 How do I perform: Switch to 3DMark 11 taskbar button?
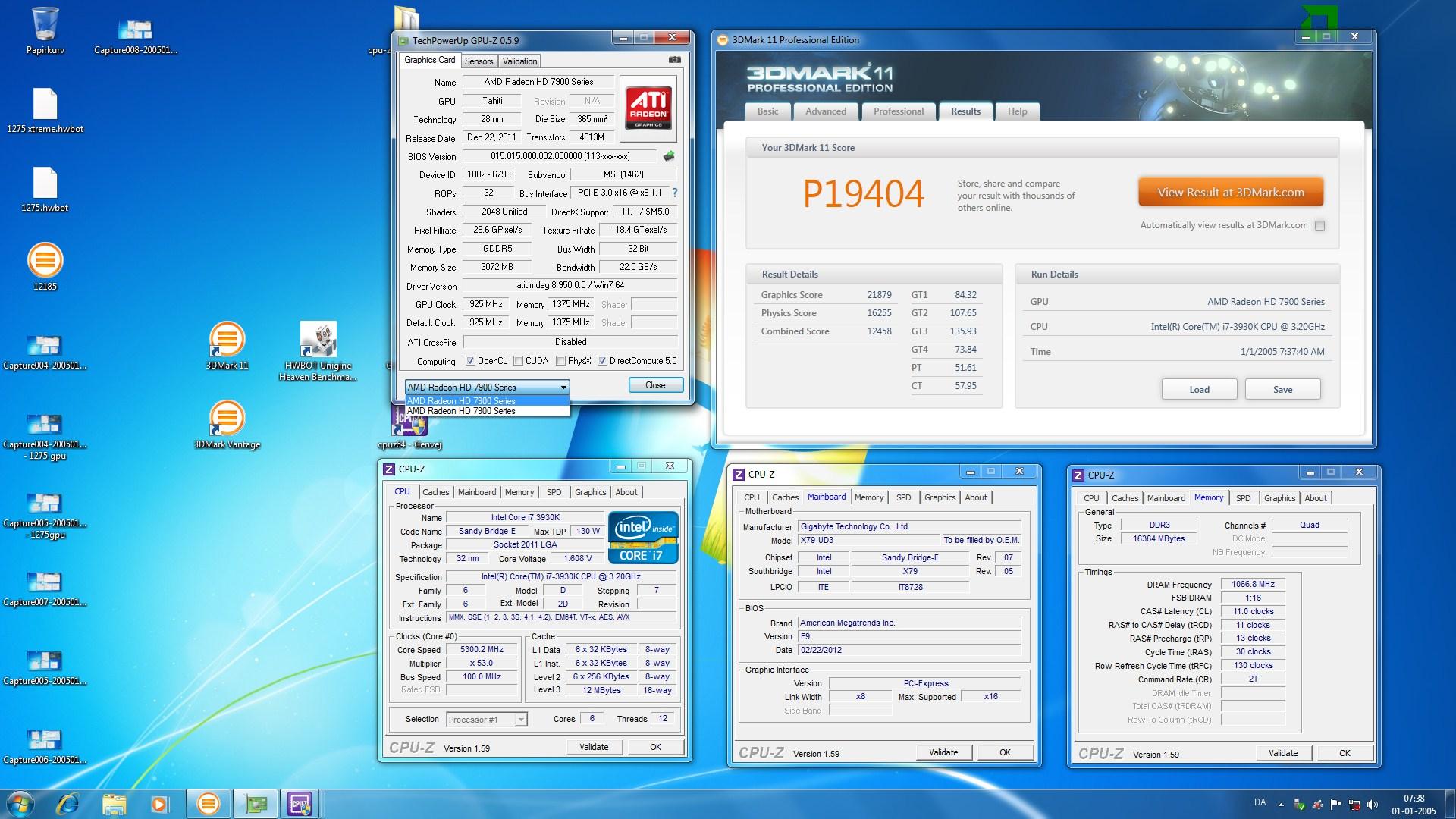pyautogui.click(x=208, y=803)
